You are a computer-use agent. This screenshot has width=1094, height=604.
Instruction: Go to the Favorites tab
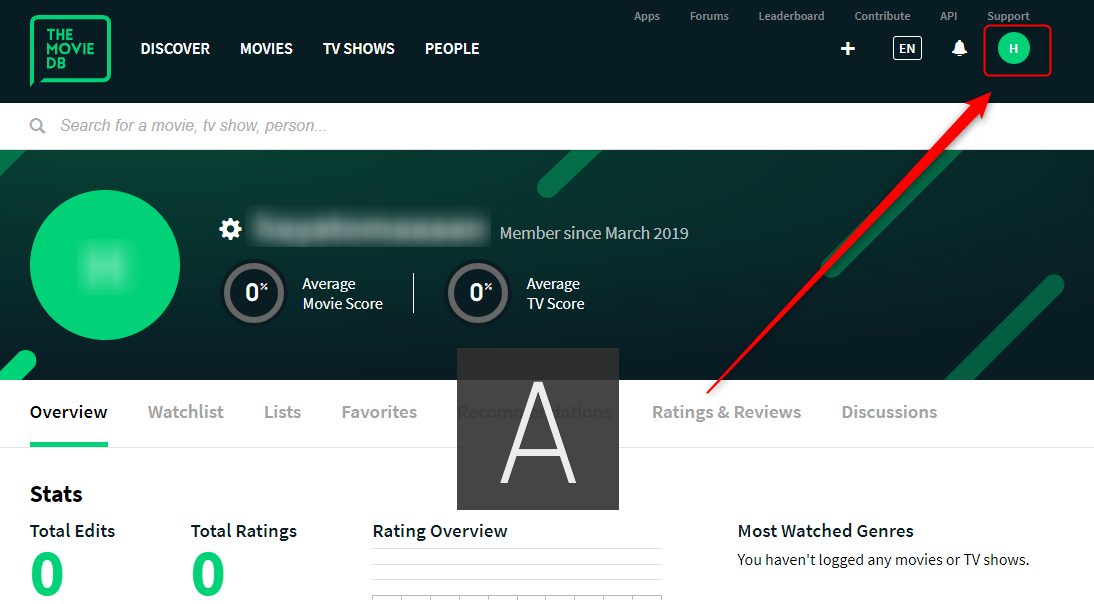coord(379,412)
